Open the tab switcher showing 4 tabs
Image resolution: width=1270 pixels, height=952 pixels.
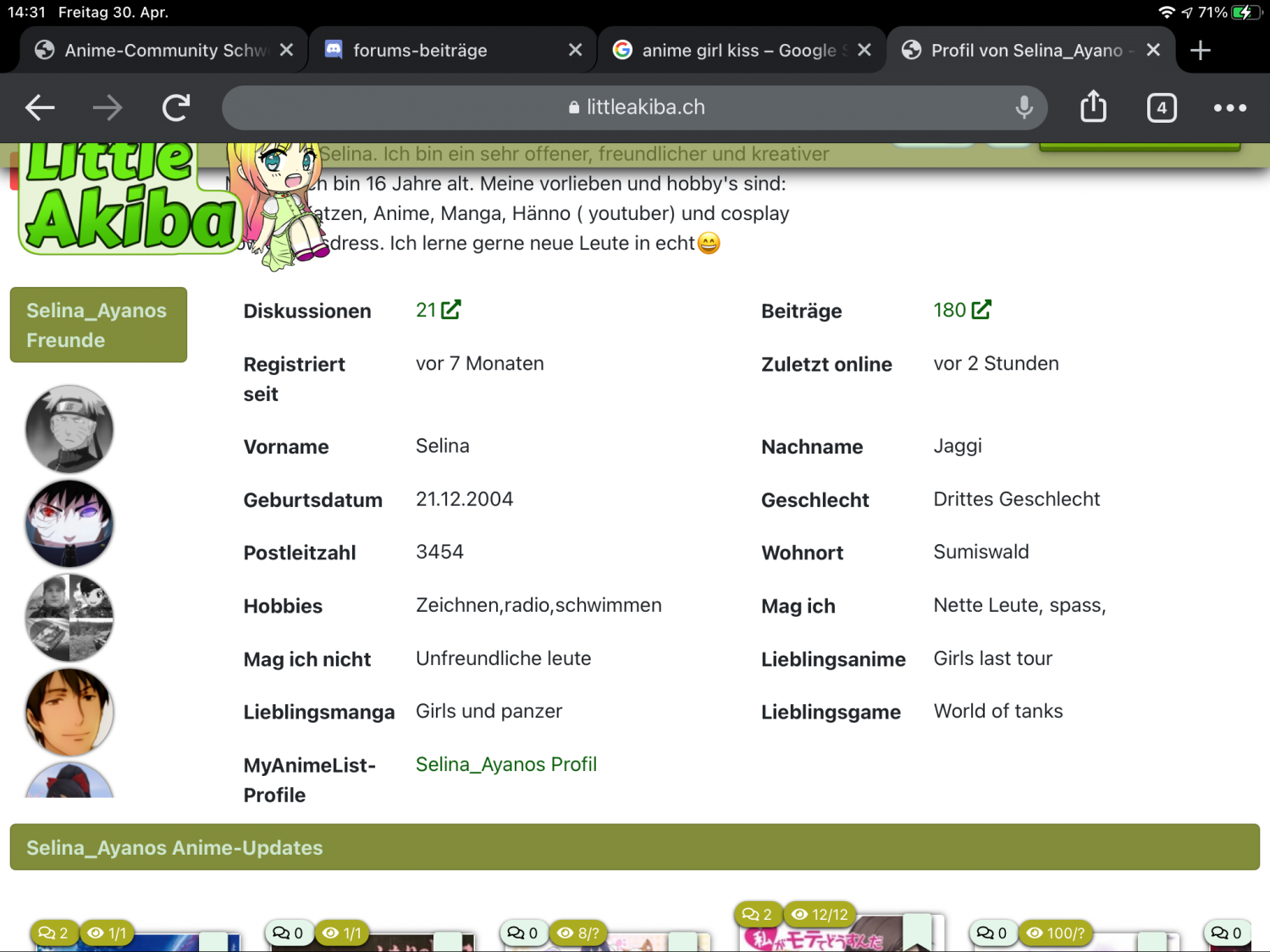click(x=1161, y=107)
